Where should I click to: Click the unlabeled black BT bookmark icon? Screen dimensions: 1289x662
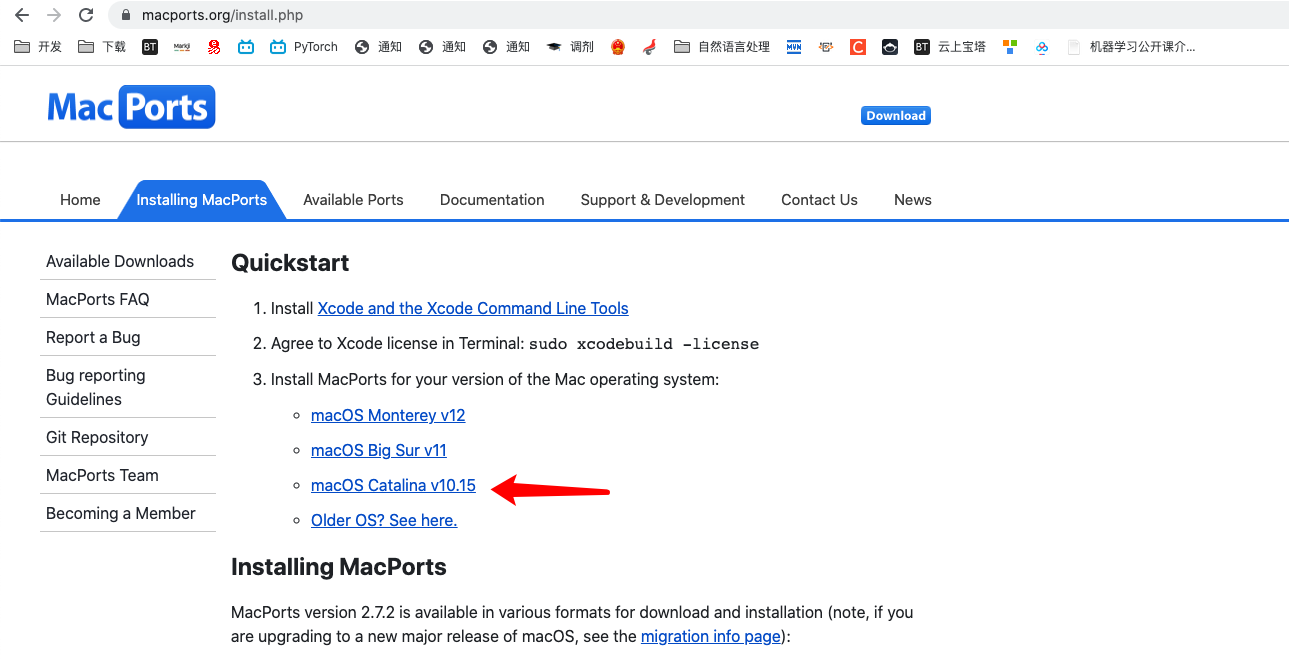[x=150, y=47]
